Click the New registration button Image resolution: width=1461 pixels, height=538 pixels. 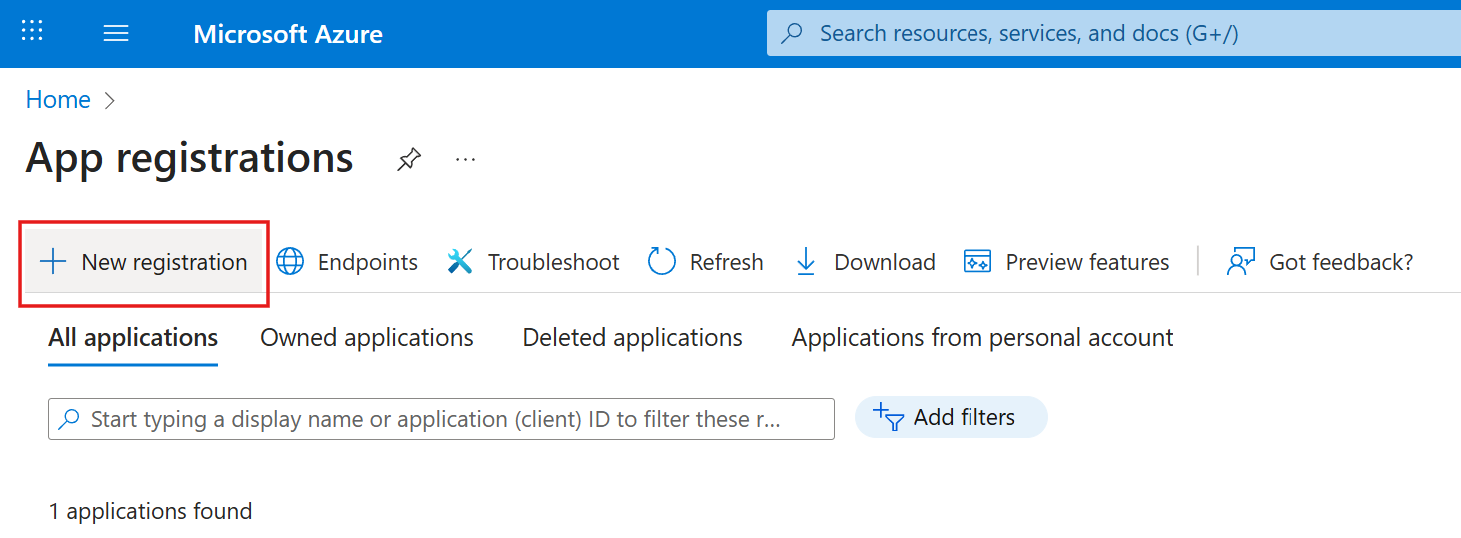click(144, 262)
